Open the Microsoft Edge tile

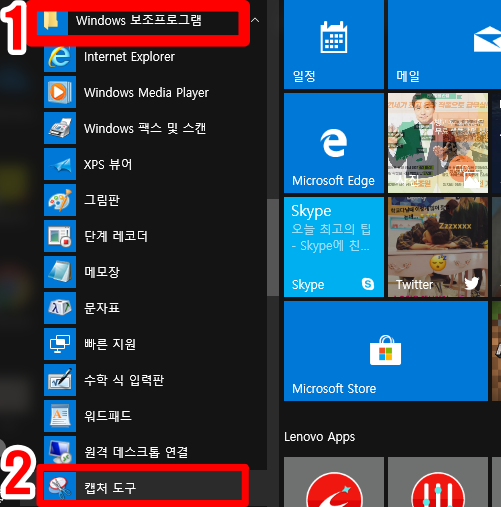(334, 143)
